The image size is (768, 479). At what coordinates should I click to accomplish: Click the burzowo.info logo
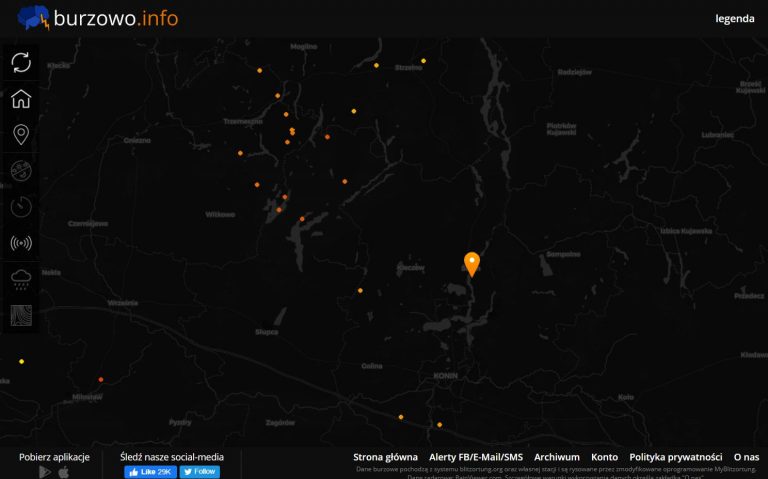tap(96, 17)
